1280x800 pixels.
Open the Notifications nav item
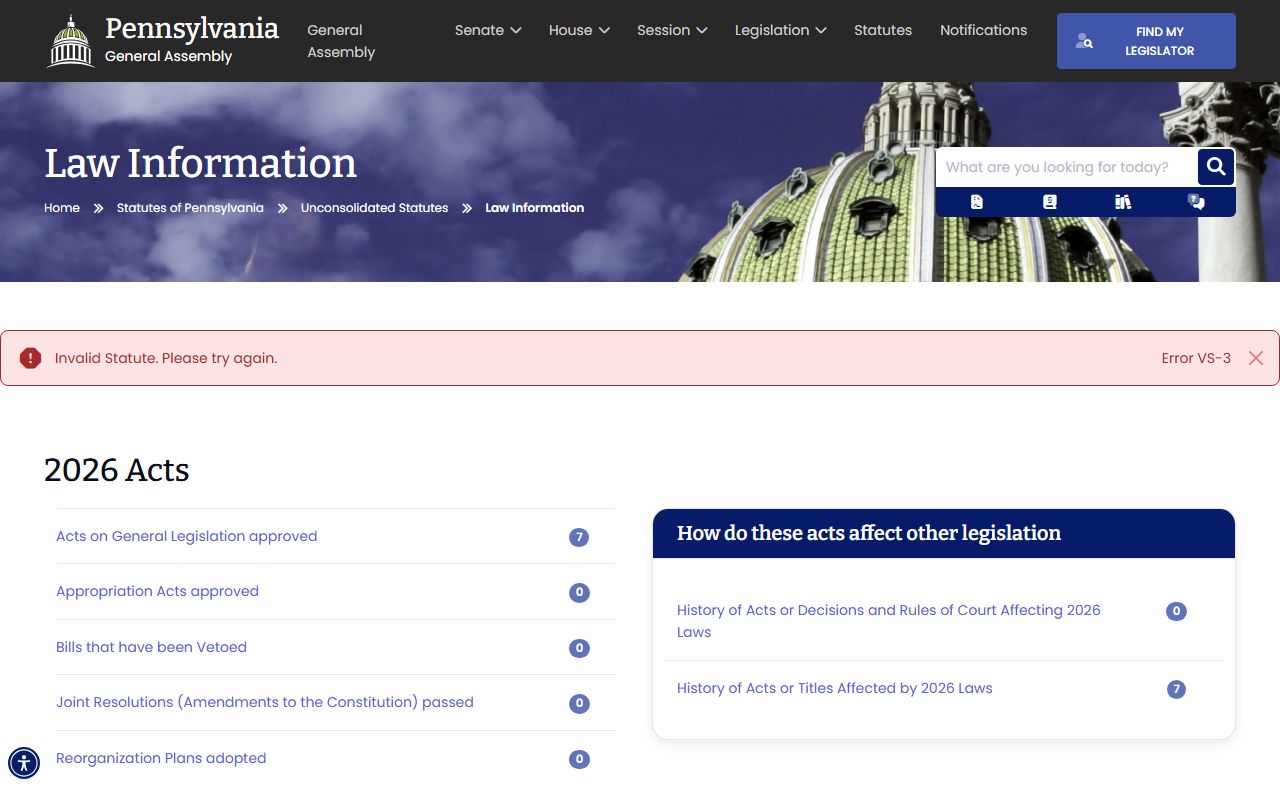tap(983, 30)
